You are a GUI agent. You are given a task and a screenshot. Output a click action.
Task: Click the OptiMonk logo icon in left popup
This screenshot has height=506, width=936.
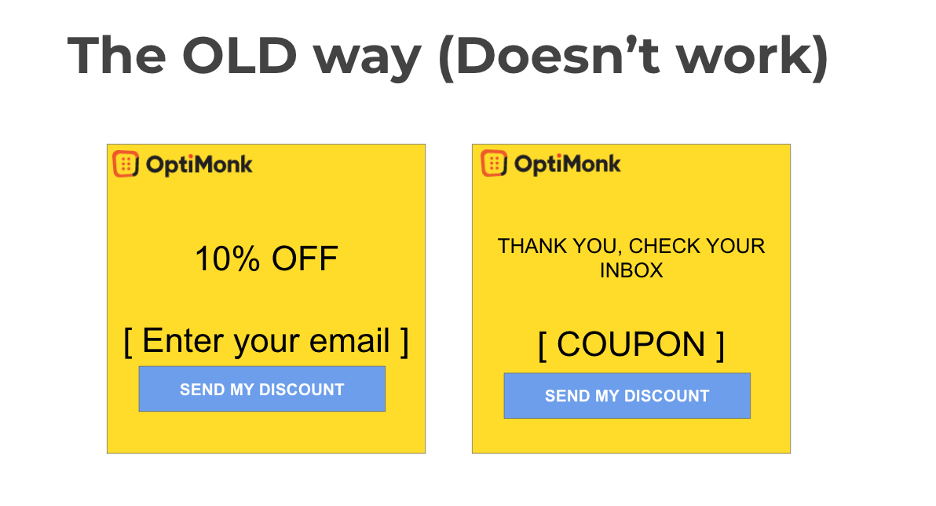[125, 164]
